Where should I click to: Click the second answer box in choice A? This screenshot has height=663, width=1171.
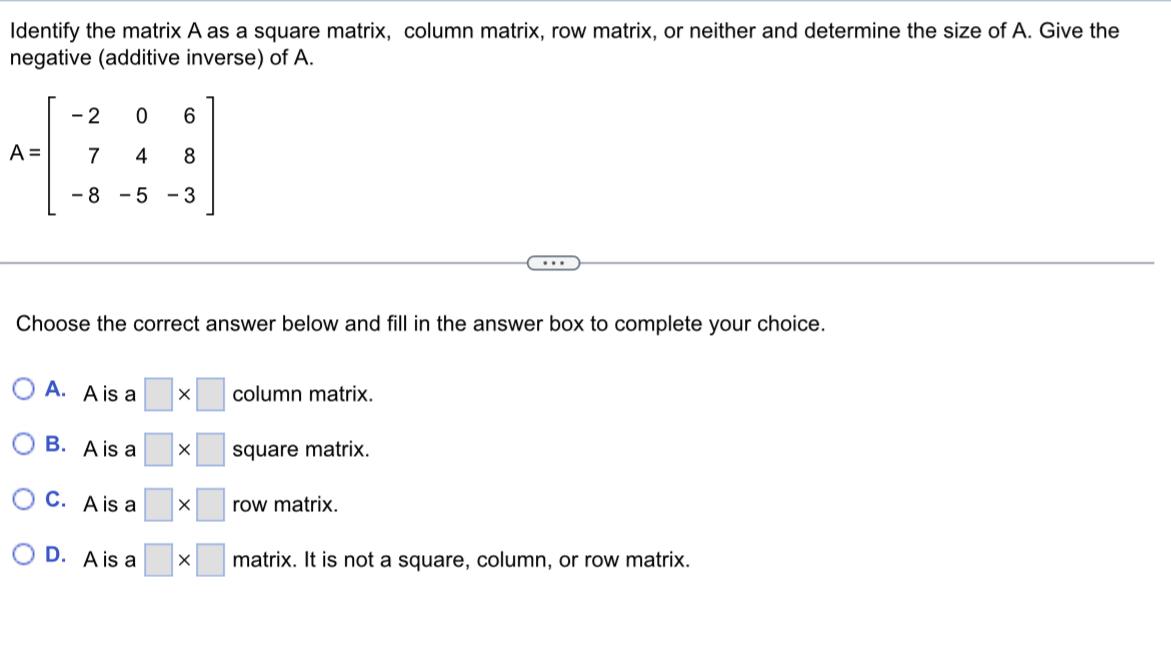click(x=209, y=393)
